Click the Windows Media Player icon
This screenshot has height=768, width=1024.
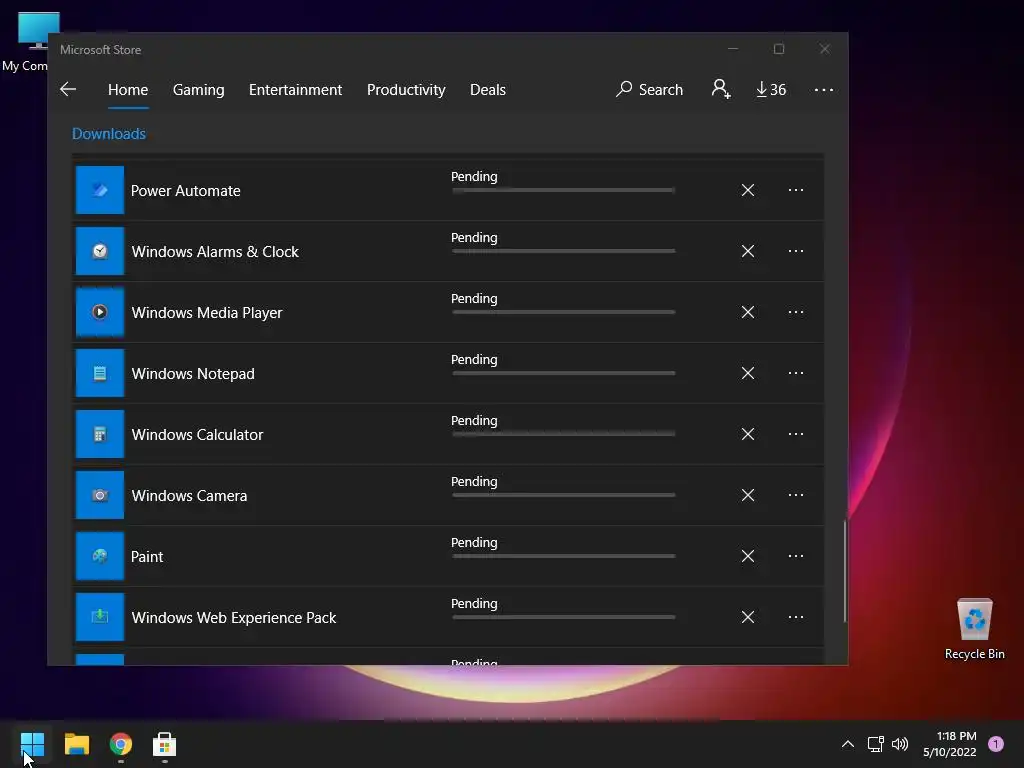[100, 312]
